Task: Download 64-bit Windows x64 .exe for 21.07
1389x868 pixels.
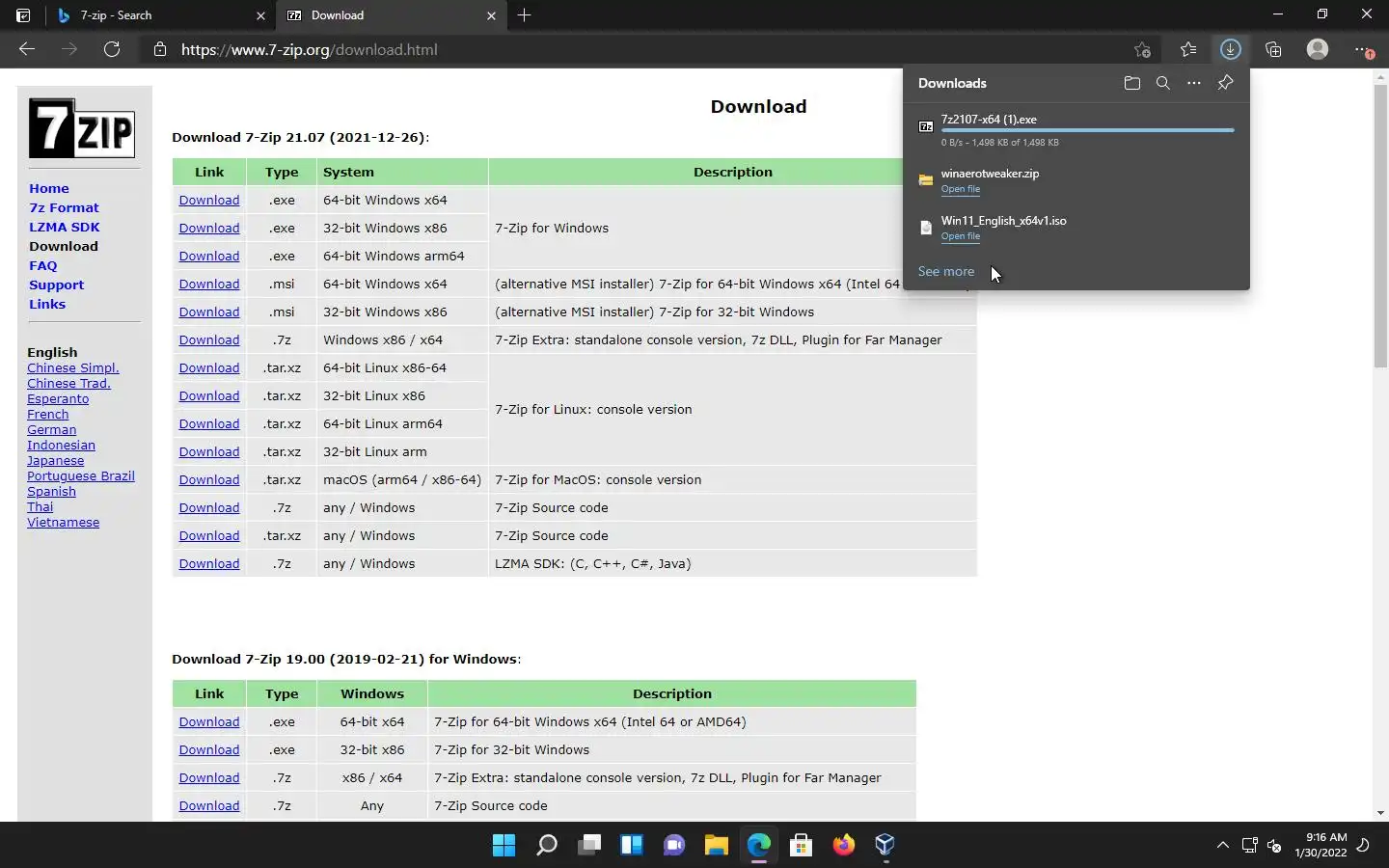Action: [x=209, y=201]
